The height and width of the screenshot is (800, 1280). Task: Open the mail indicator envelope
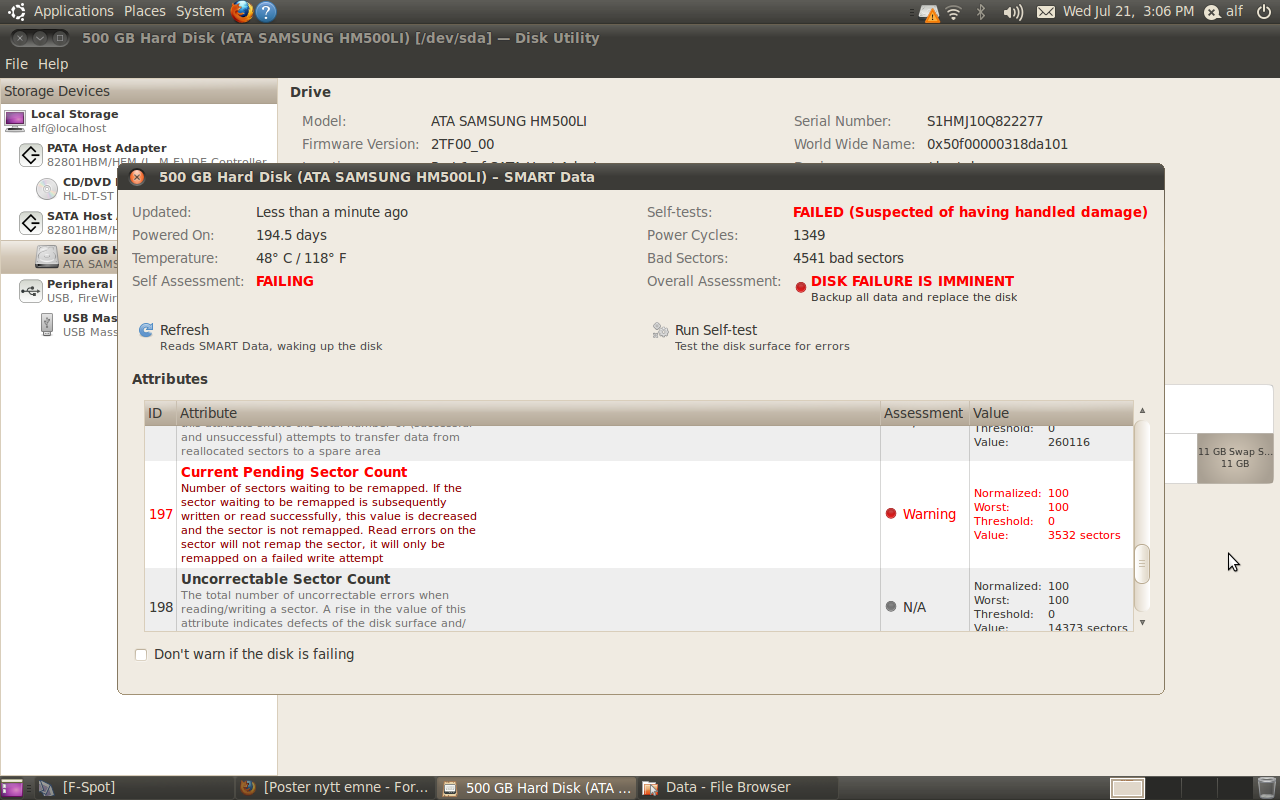click(x=1046, y=12)
